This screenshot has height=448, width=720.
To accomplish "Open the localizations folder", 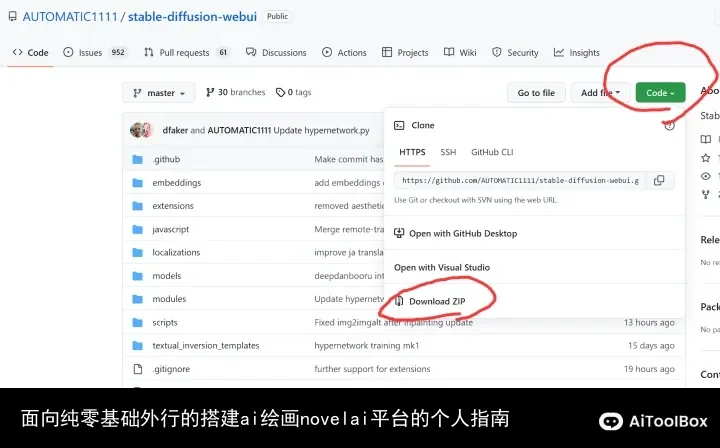I will point(176,252).
